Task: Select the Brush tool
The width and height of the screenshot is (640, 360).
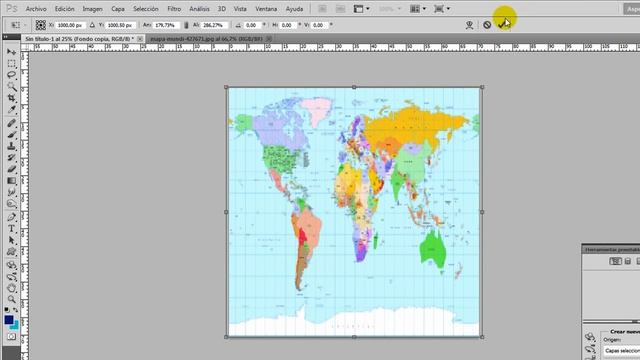Action: [11, 134]
